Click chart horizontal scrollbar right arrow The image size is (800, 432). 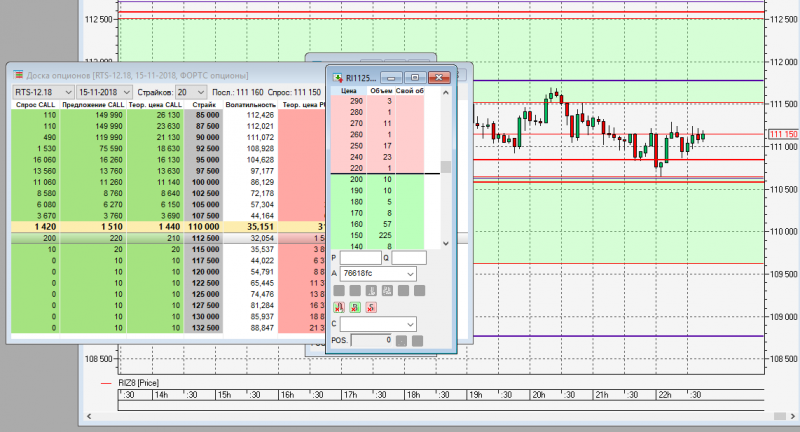793,416
